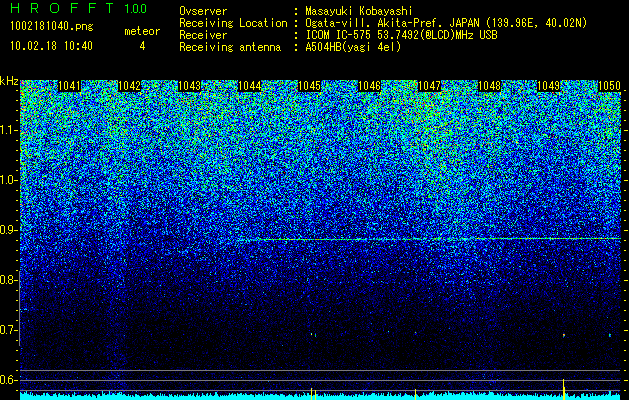Select the 0.8 kHz axis label
Screen dimensions: 629x400
[x=9, y=280]
